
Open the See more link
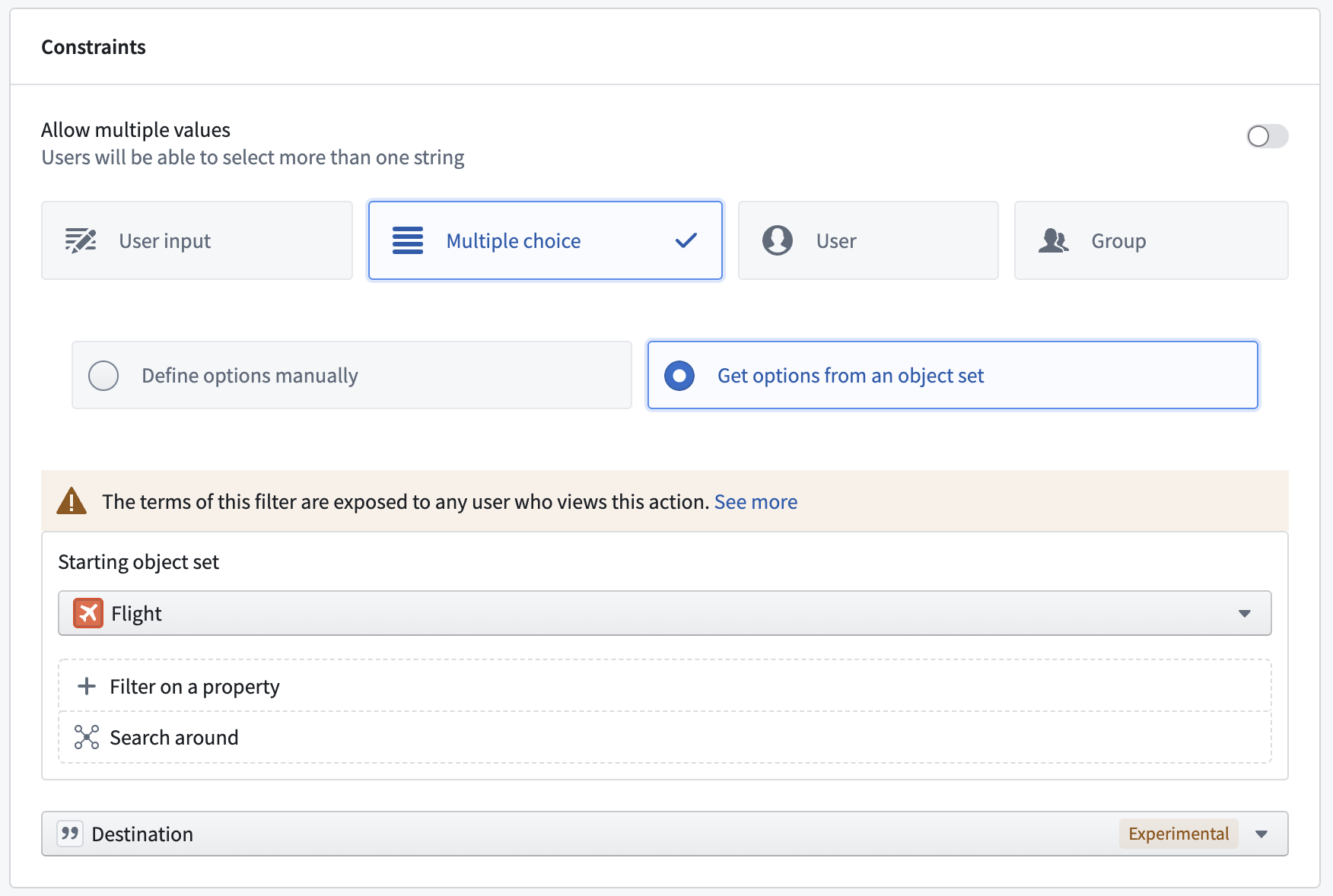[x=756, y=502]
